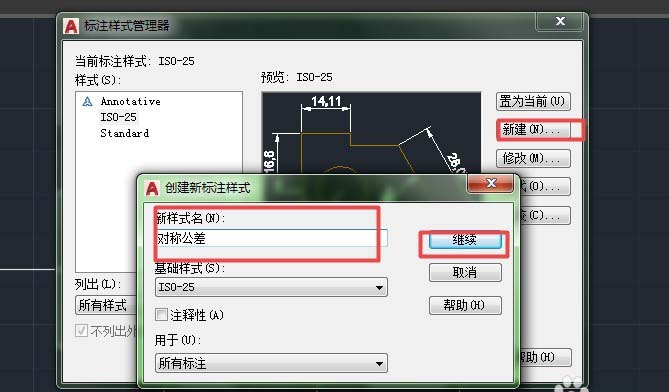The image size is (669, 392).
Task: Select the Annotative style in the list
Action: coord(131,102)
